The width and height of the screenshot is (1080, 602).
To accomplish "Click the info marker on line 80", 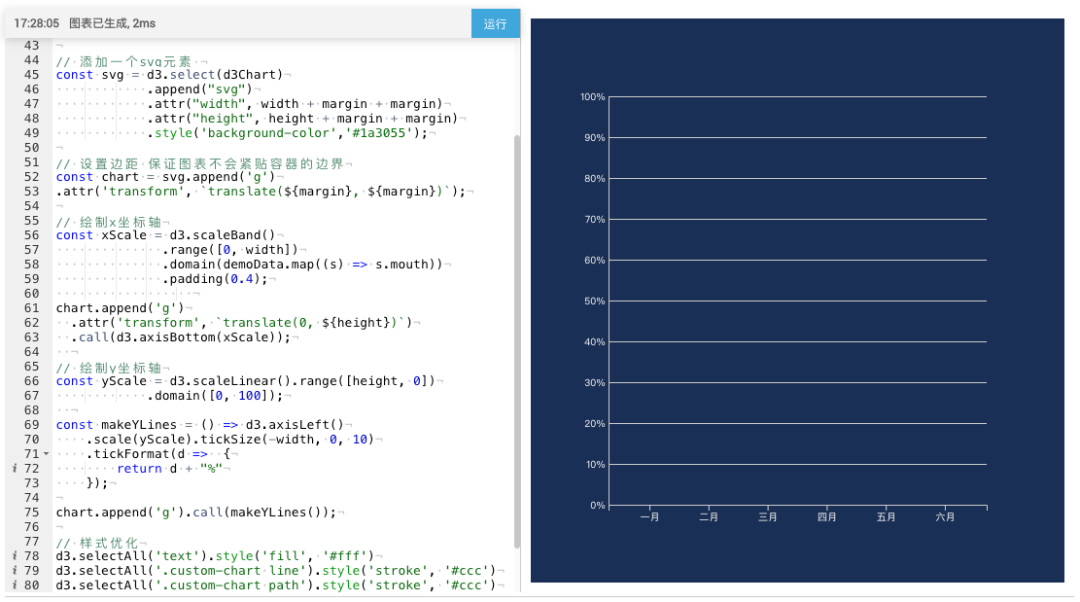I will 14,585.
